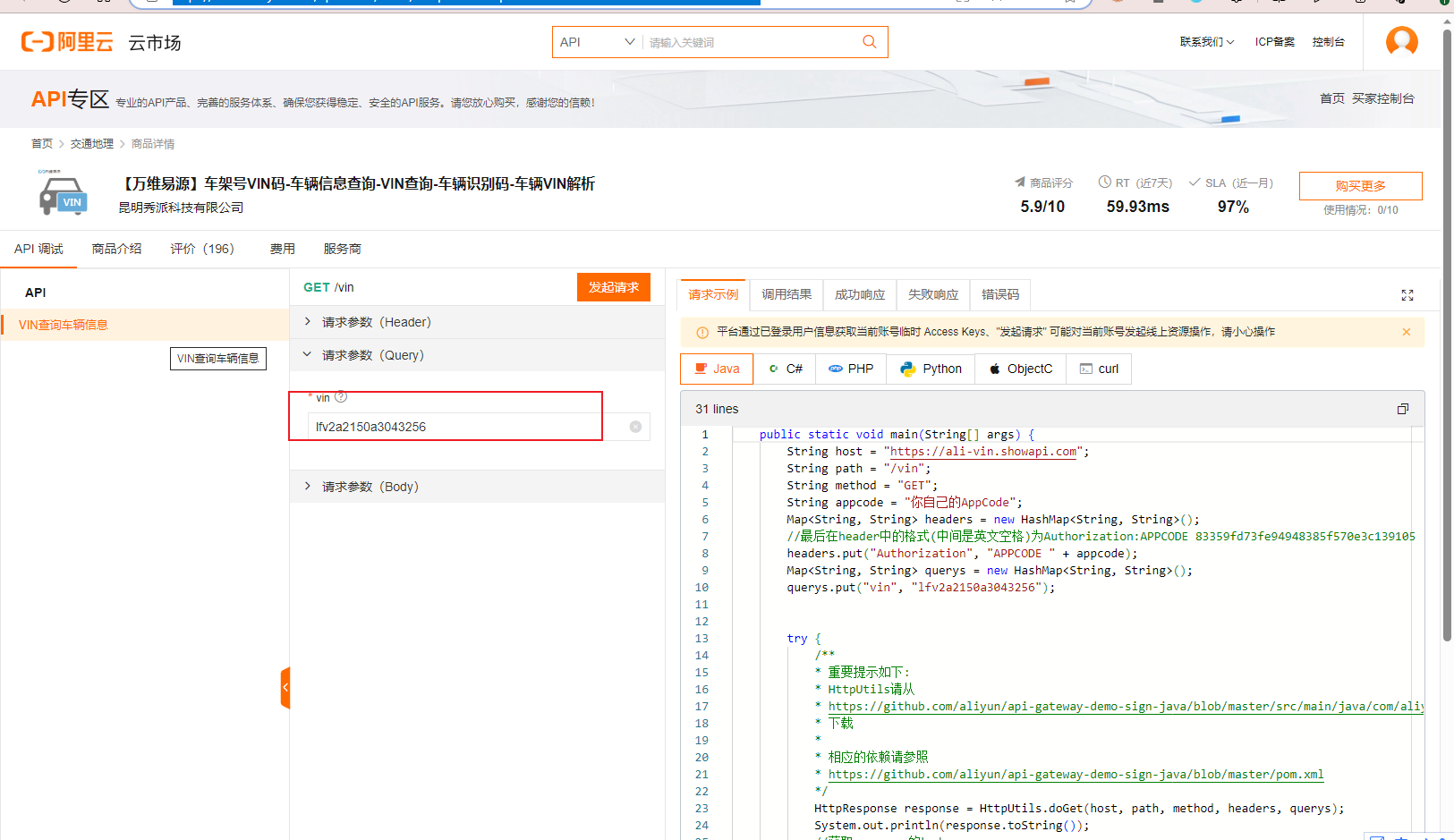Click the VIN car product thumbnail
This screenshot has width=1454, height=840.
click(x=63, y=193)
